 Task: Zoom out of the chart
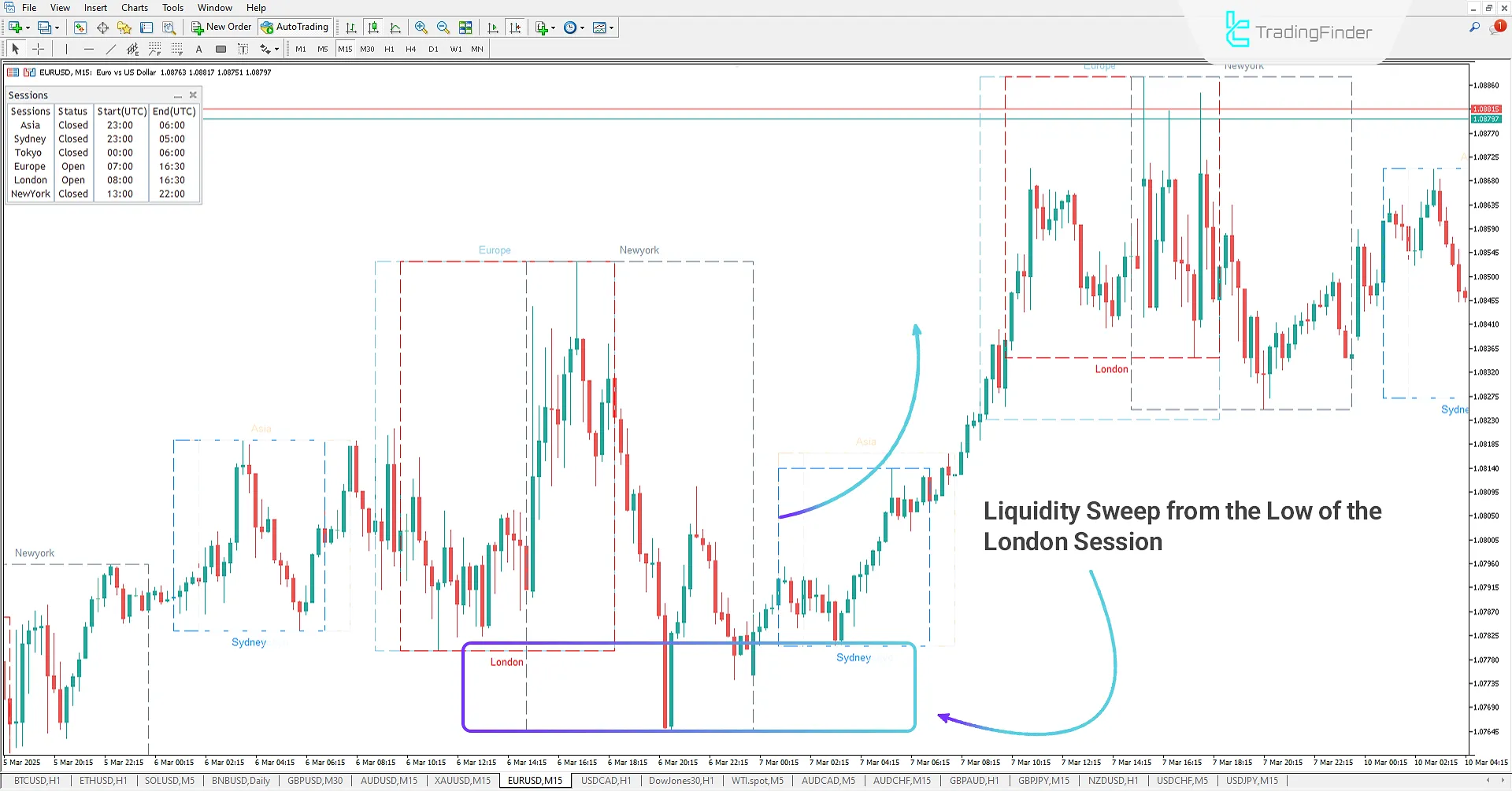coord(443,27)
